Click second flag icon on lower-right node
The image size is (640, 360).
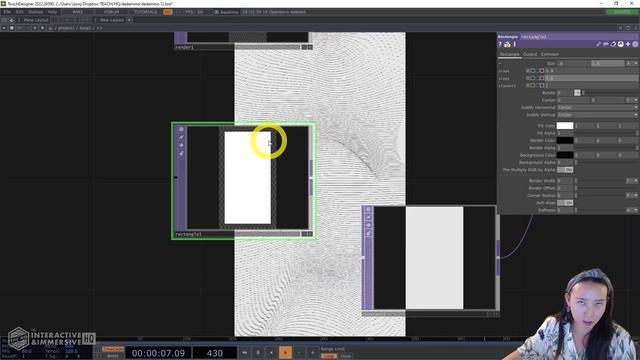tap(368, 217)
